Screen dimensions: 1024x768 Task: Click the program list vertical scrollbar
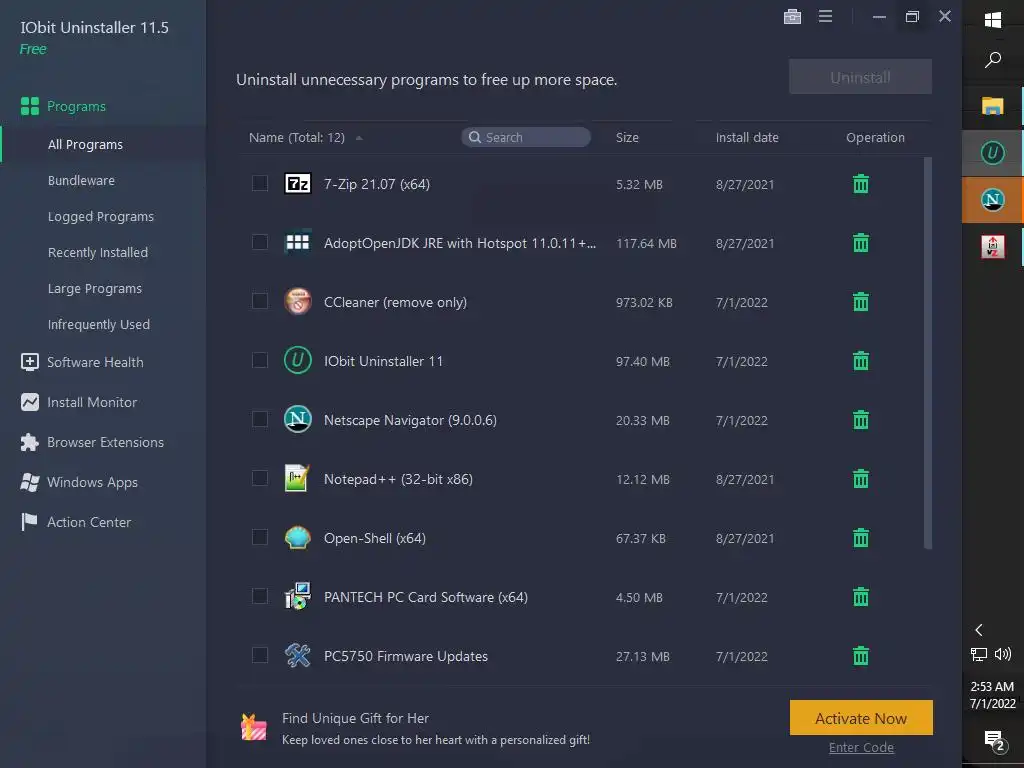tap(927, 353)
